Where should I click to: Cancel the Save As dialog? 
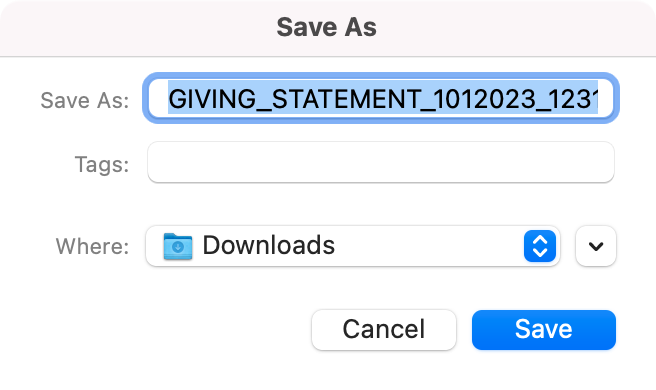384,330
